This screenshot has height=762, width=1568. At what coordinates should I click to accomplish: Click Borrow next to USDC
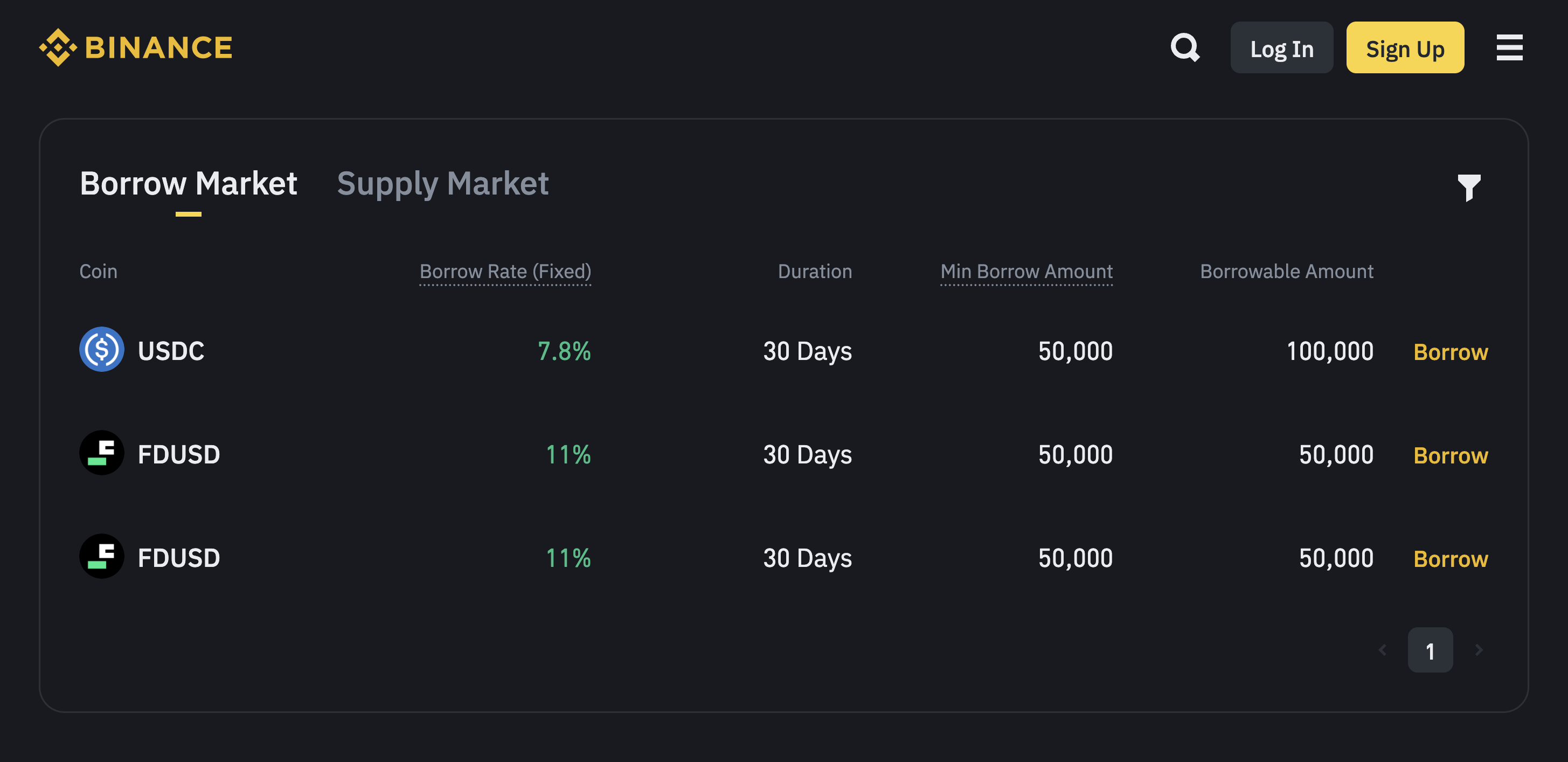[1450, 352]
